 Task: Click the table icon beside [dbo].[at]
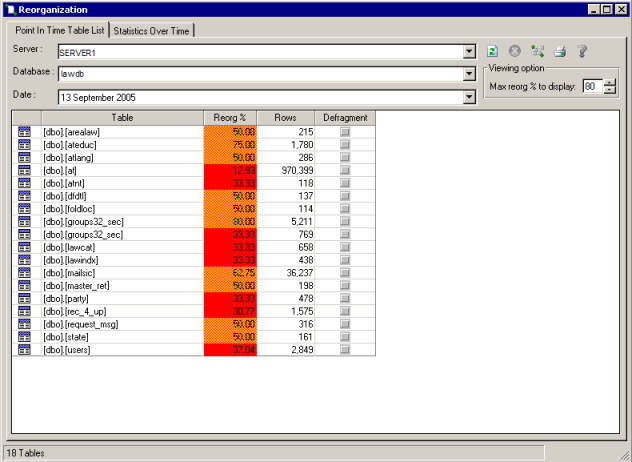coord(24,171)
